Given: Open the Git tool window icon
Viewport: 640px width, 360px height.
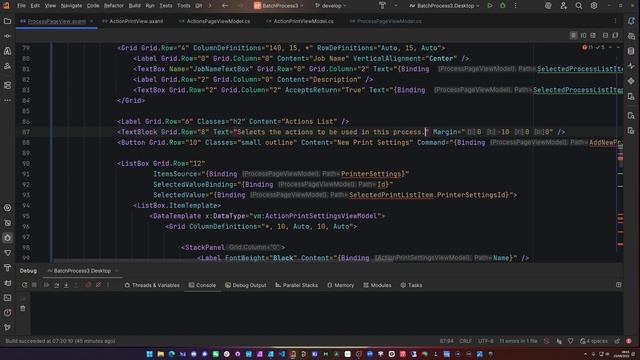Looking at the screenshot, I should (x=7, y=327).
